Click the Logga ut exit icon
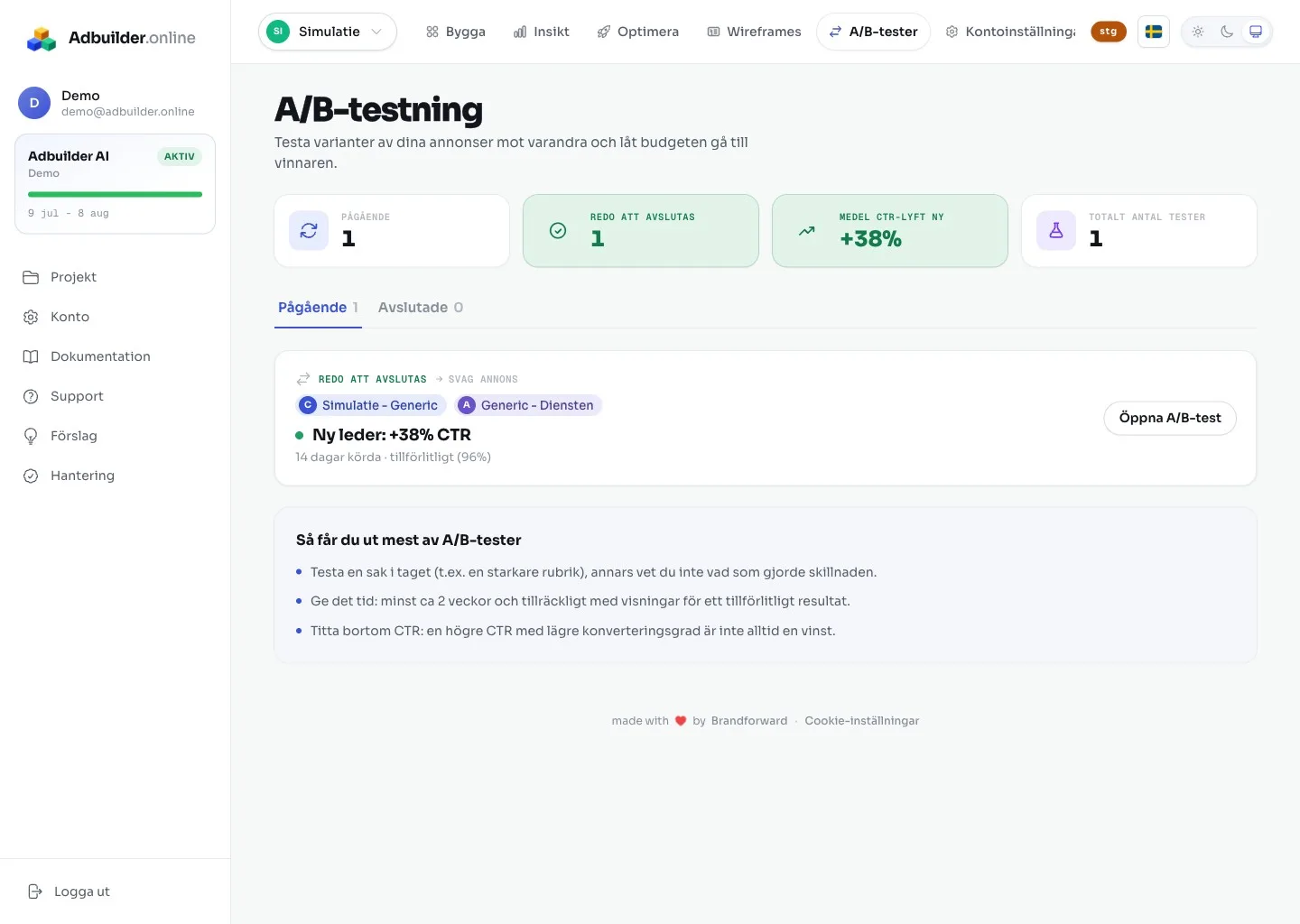This screenshot has width=1300, height=924. [x=35, y=892]
